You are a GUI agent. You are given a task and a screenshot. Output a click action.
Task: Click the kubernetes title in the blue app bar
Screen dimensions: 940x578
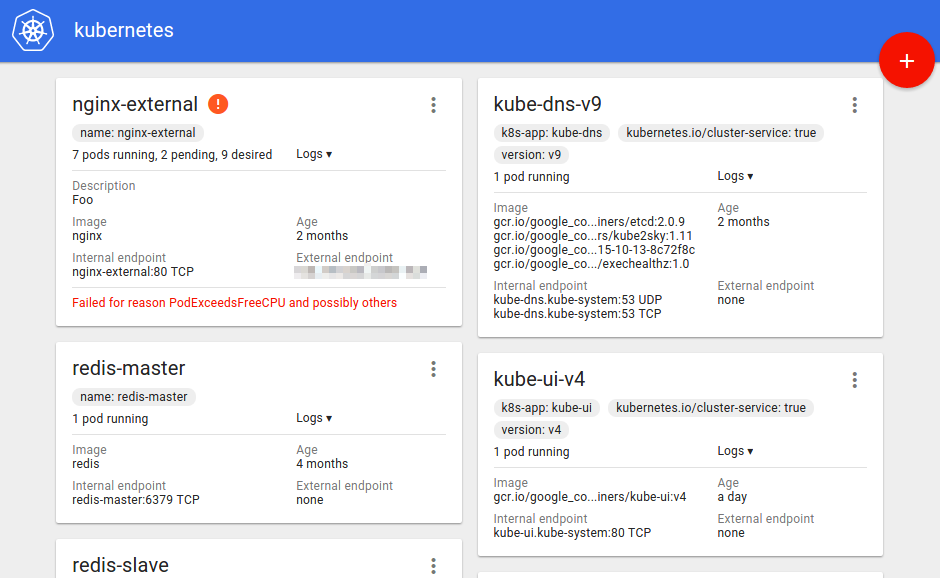[x=123, y=30]
